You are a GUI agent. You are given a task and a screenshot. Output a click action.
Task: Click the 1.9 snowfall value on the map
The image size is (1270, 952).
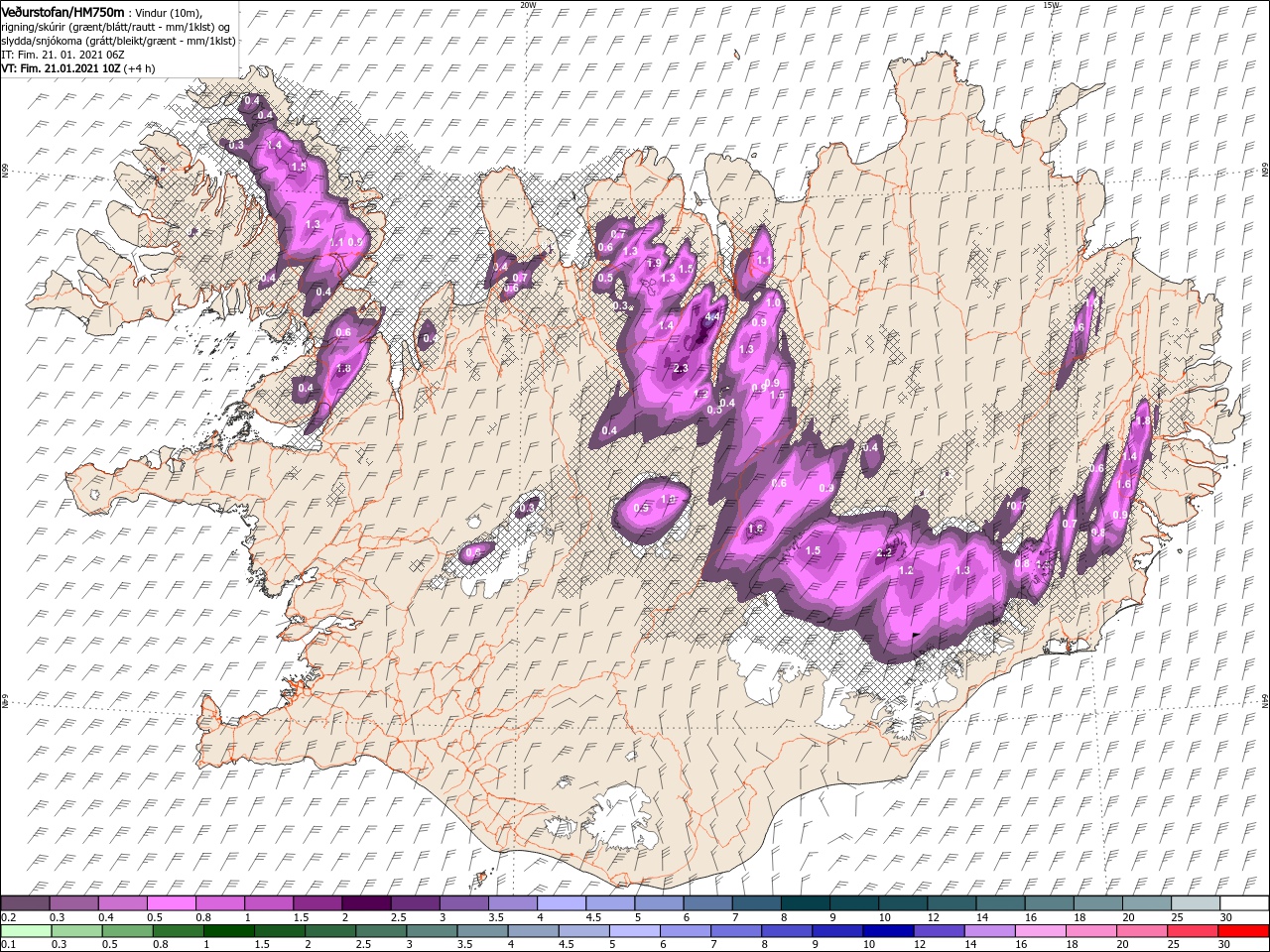tap(654, 264)
